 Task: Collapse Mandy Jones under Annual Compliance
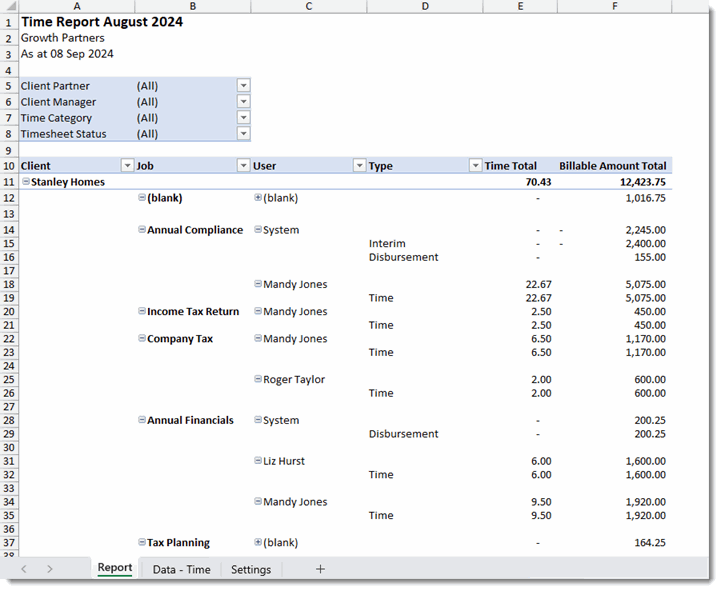(x=258, y=284)
